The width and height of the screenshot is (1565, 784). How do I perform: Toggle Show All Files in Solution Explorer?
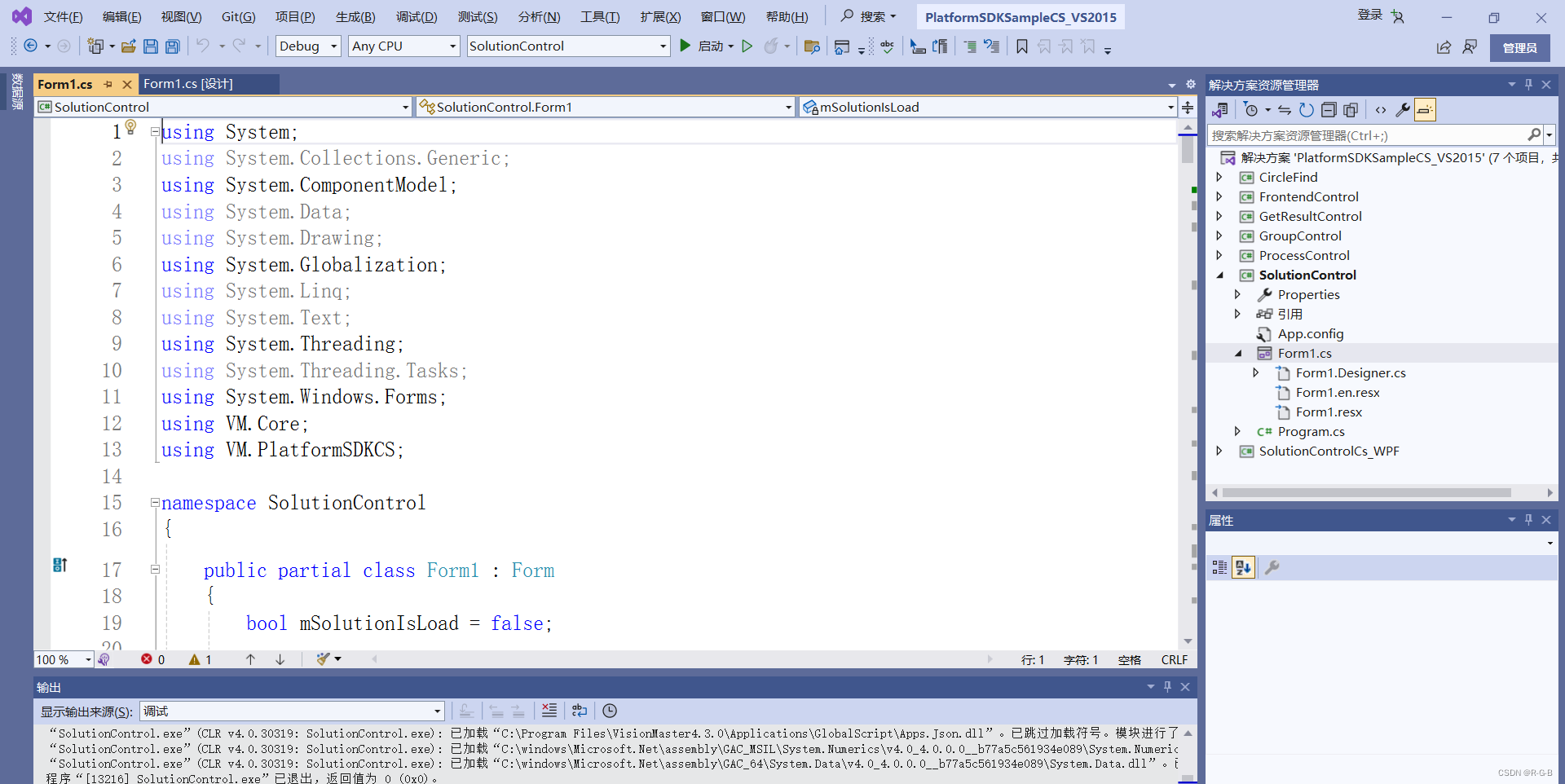(x=1351, y=109)
